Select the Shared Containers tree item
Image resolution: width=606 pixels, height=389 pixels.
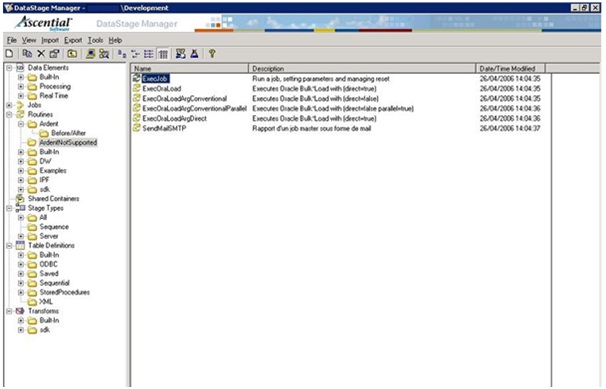click(53, 199)
